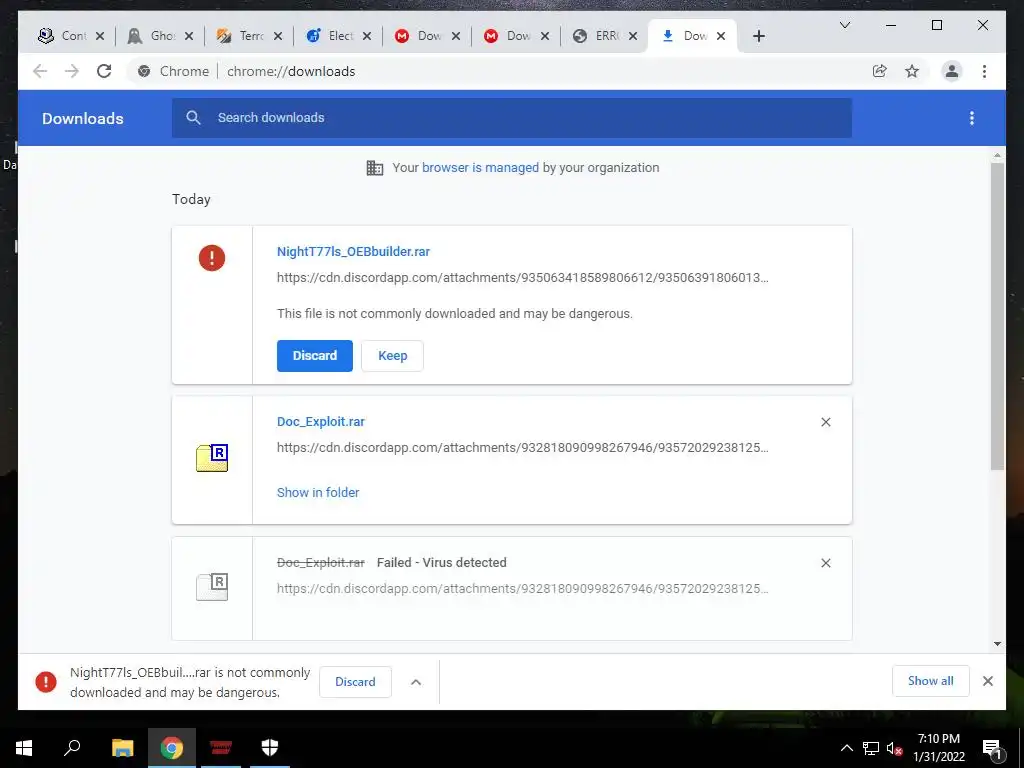Click the search magnifier in downloads bar
The image size is (1024, 768).
pos(193,118)
